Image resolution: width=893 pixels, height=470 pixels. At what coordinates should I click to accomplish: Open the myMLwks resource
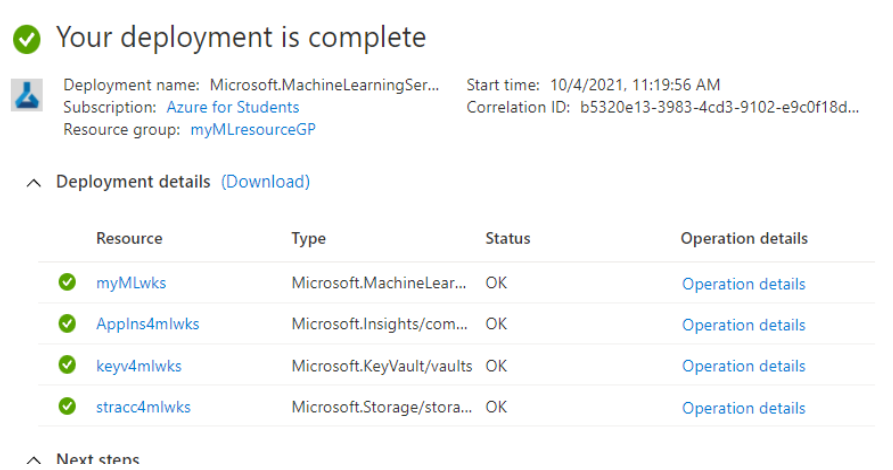[x=131, y=283]
